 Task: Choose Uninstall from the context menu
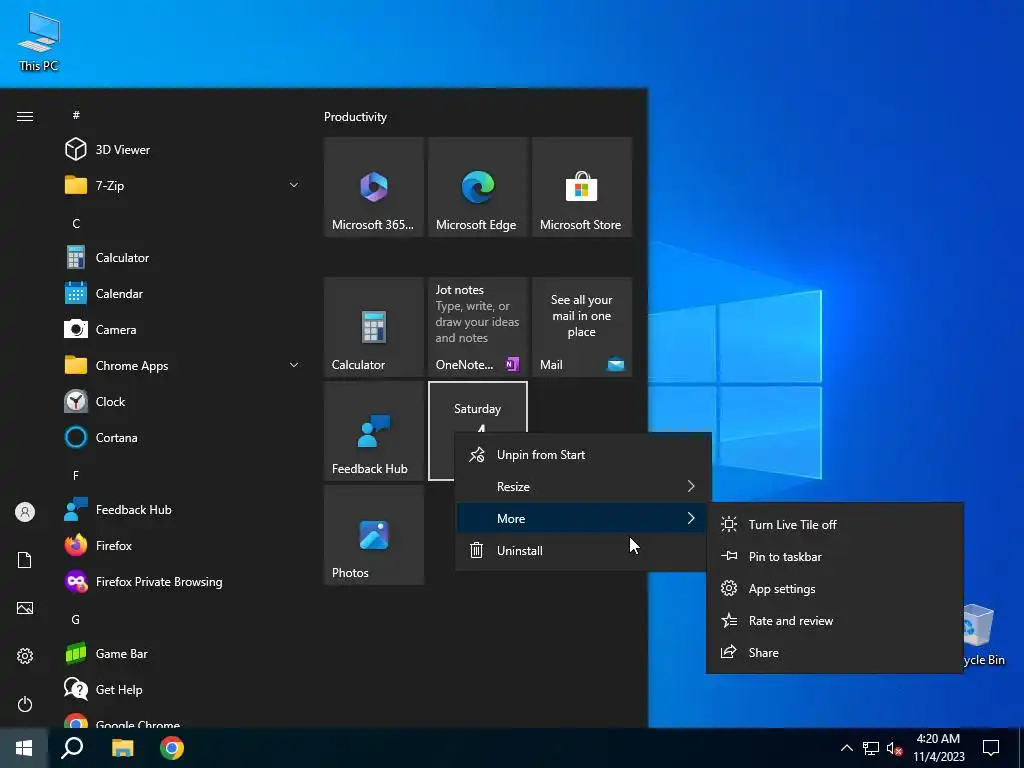coord(583,551)
